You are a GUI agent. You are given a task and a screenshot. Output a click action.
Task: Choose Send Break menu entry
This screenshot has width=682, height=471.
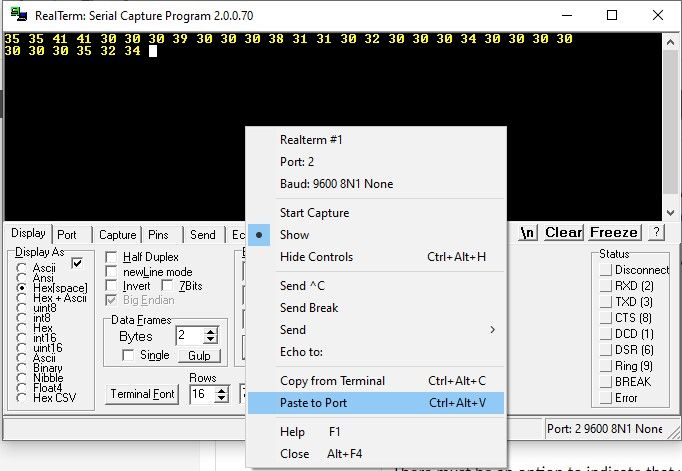[376, 308]
